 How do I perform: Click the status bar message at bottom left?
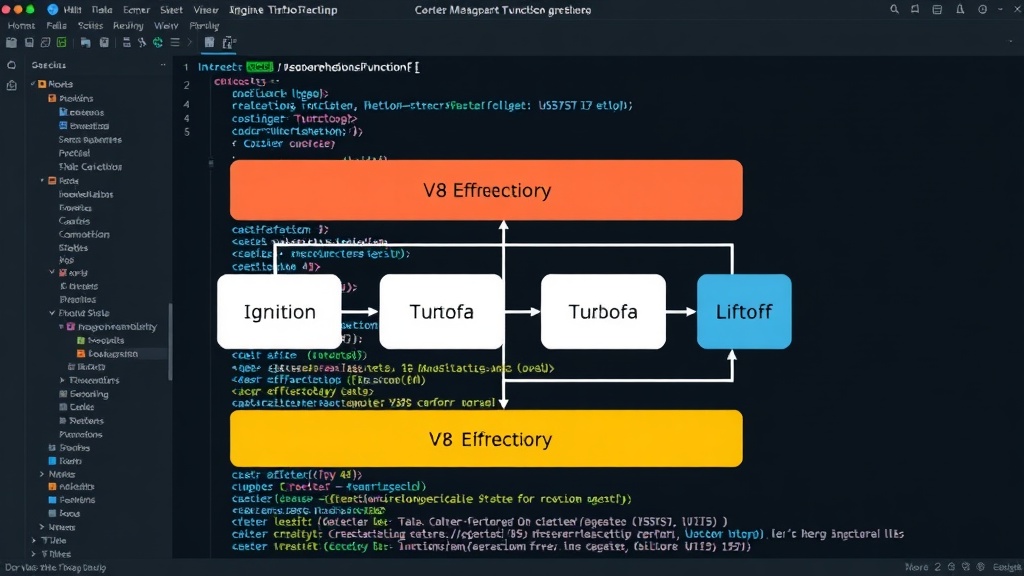(56, 568)
